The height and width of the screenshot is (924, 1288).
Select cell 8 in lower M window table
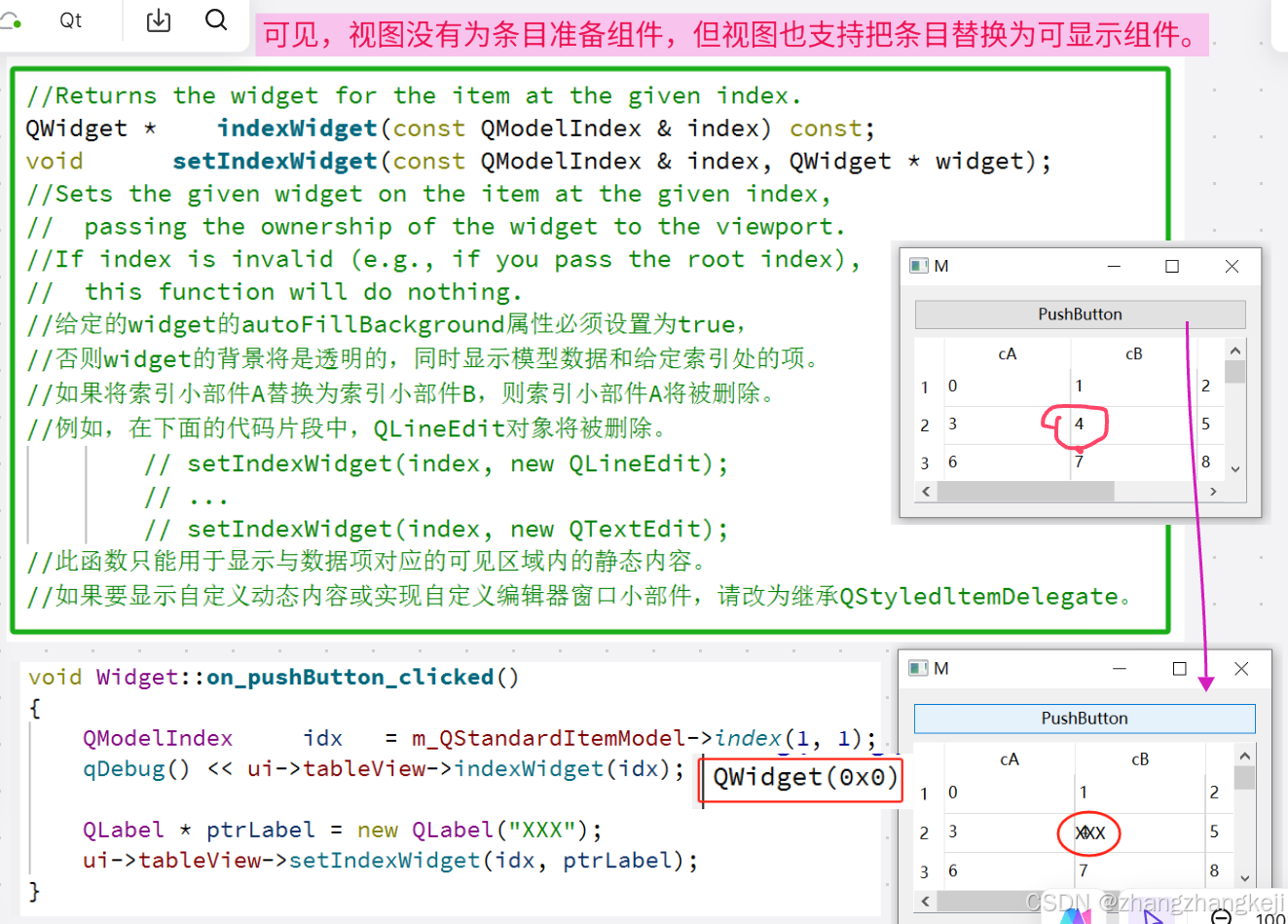pyautogui.click(x=1217, y=870)
